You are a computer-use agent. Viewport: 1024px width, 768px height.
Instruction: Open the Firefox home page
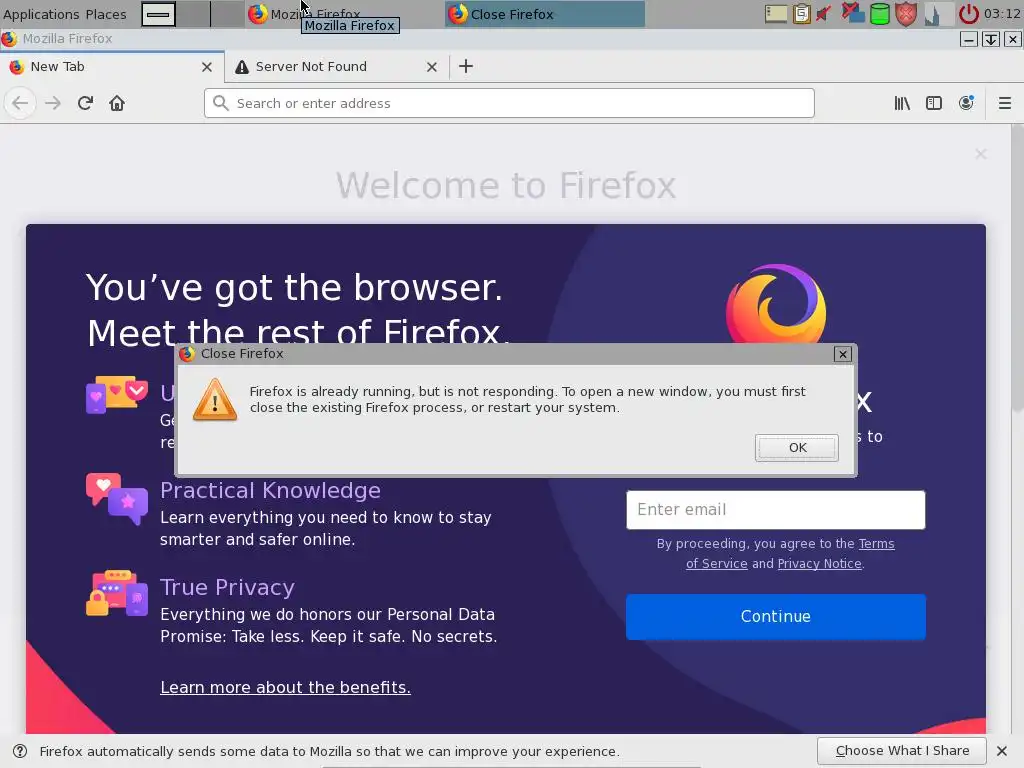[x=117, y=103]
